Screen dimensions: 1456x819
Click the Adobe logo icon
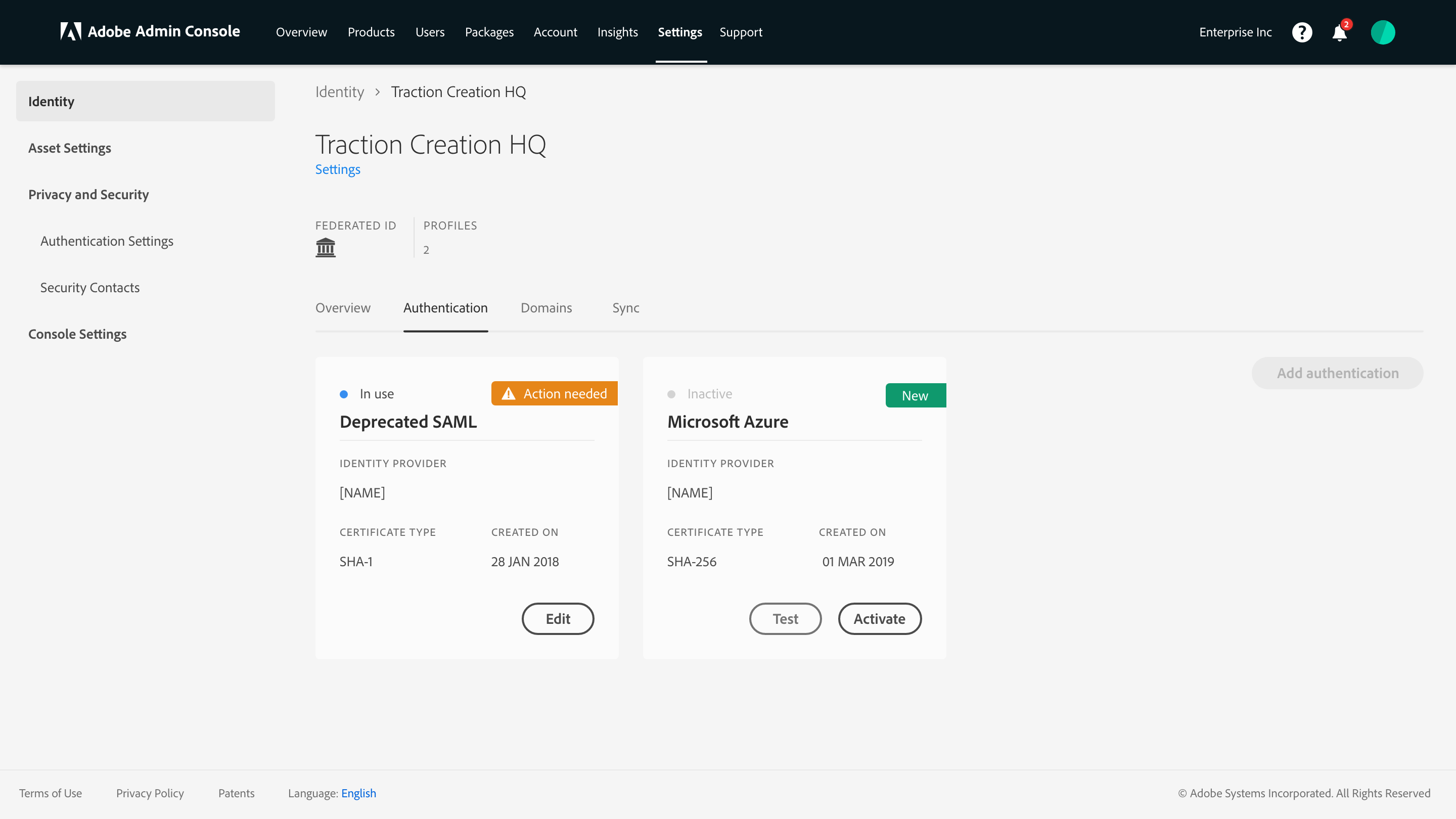click(x=71, y=32)
